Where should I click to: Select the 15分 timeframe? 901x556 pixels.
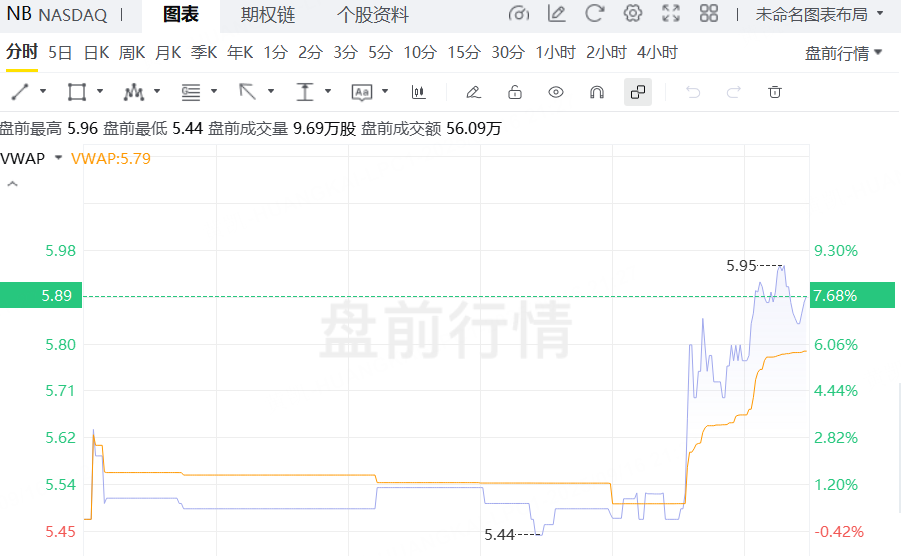(x=464, y=53)
